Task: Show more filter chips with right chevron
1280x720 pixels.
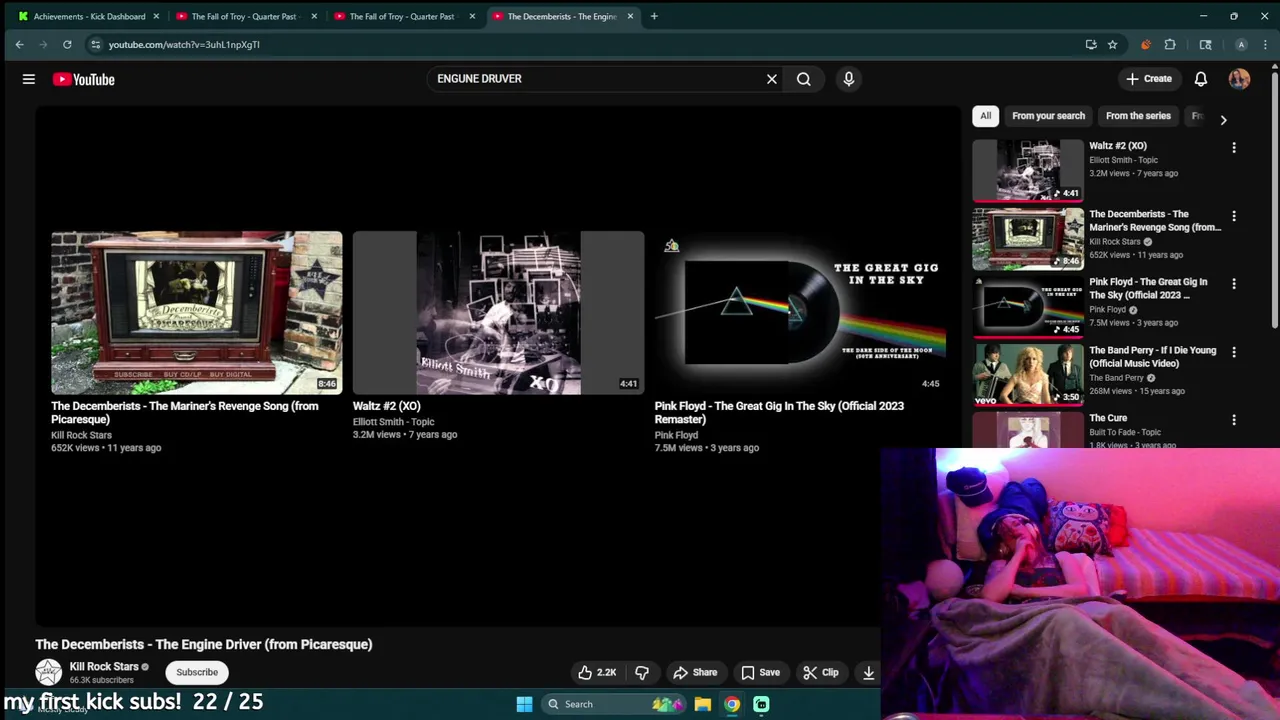Action: click(1223, 119)
